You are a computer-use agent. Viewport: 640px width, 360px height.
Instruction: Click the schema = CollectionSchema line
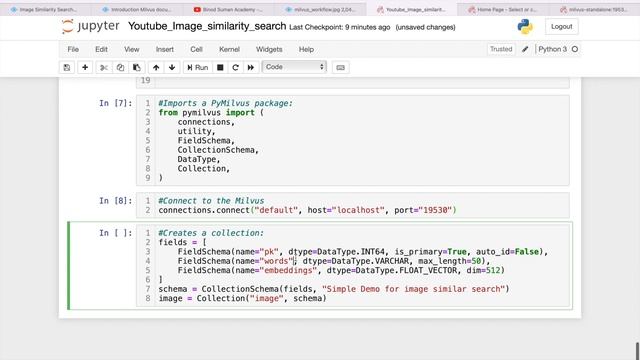pyautogui.click(x=334, y=289)
